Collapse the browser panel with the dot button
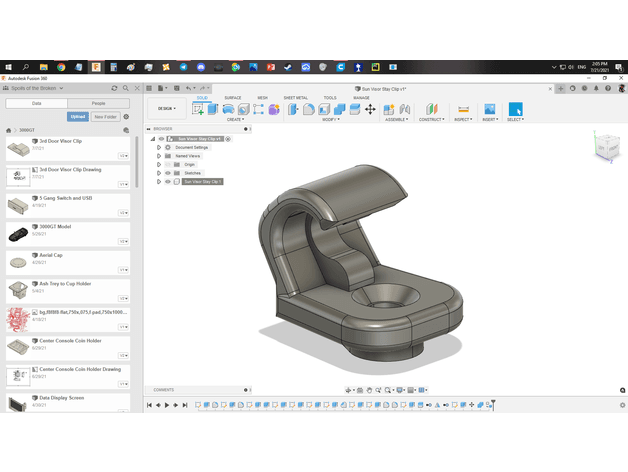628x472 pixels. (x=246, y=129)
